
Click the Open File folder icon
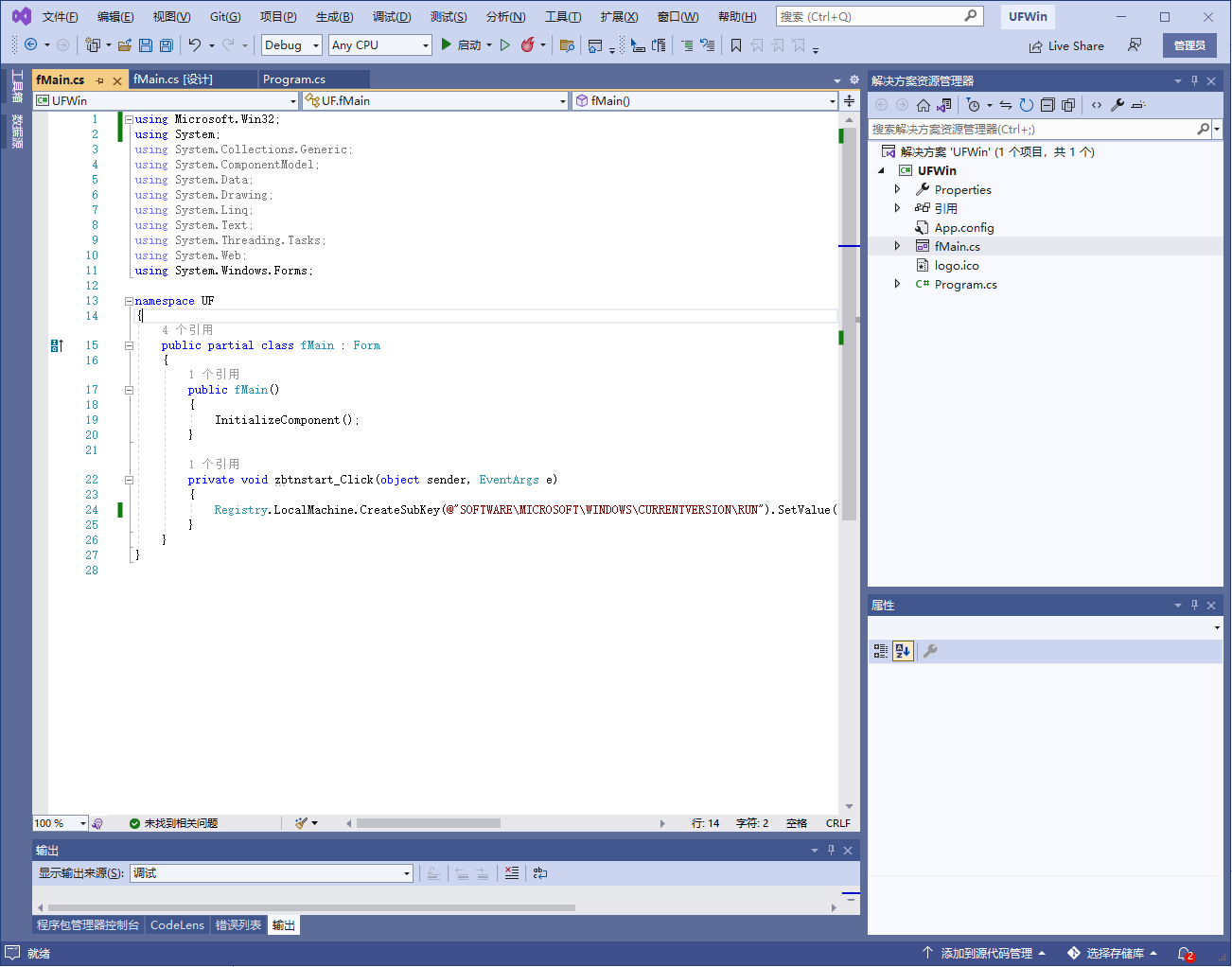125,44
